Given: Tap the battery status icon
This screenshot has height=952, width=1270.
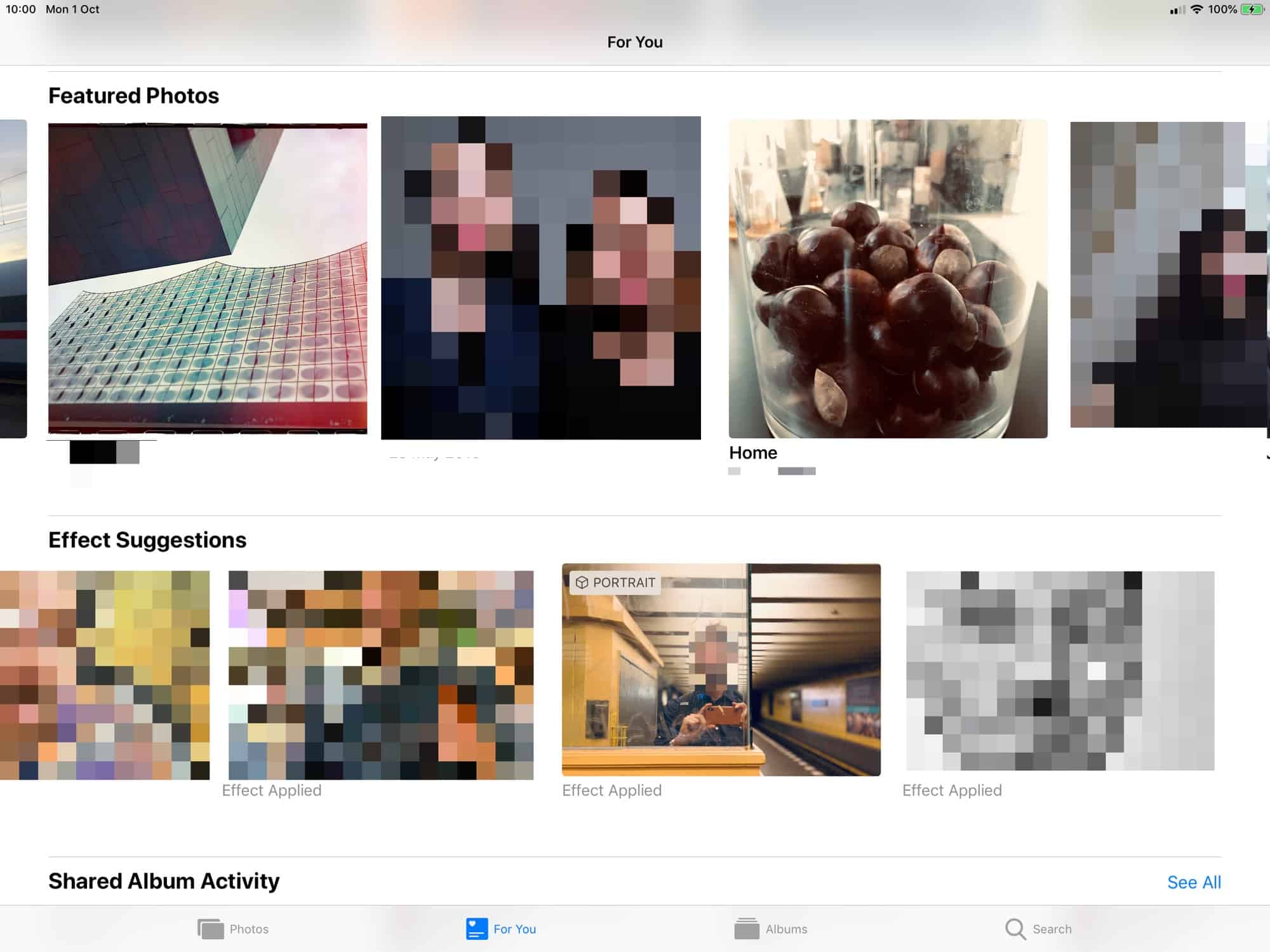Looking at the screenshot, I should click(x=1252, y=10).
